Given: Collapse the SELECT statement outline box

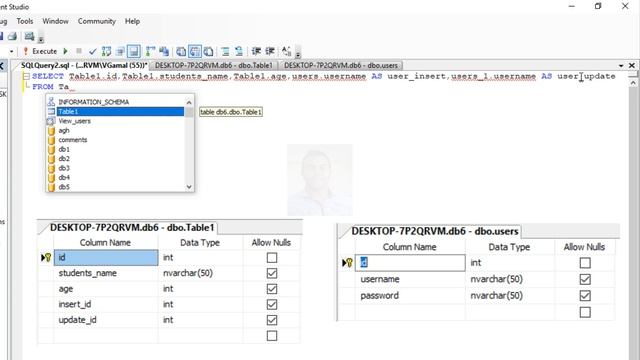Looking at the screenshot, I should pyautogui.click(x=27, y=76).
